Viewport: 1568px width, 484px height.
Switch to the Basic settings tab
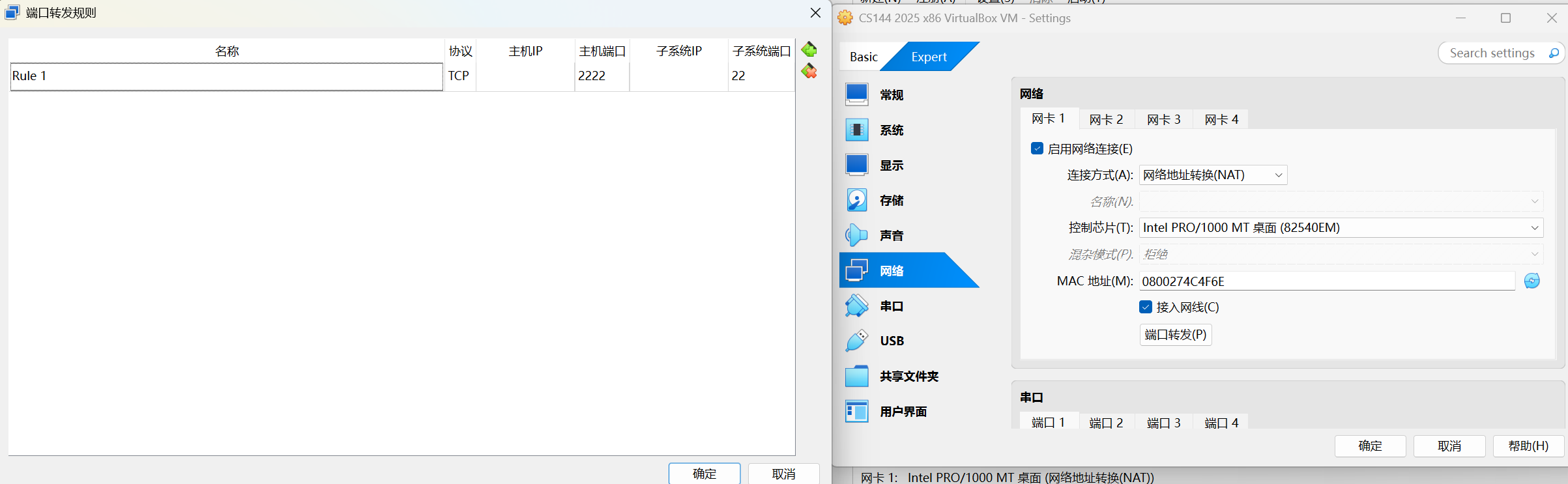[x=864, y=57]
